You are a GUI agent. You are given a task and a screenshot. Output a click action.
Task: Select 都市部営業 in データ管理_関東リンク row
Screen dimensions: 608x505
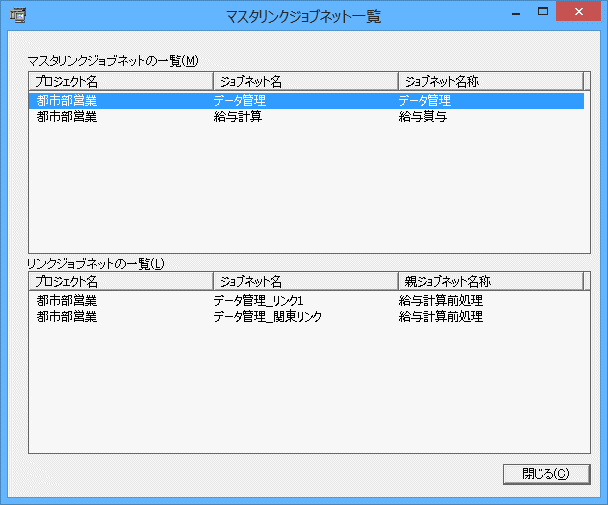67,316
